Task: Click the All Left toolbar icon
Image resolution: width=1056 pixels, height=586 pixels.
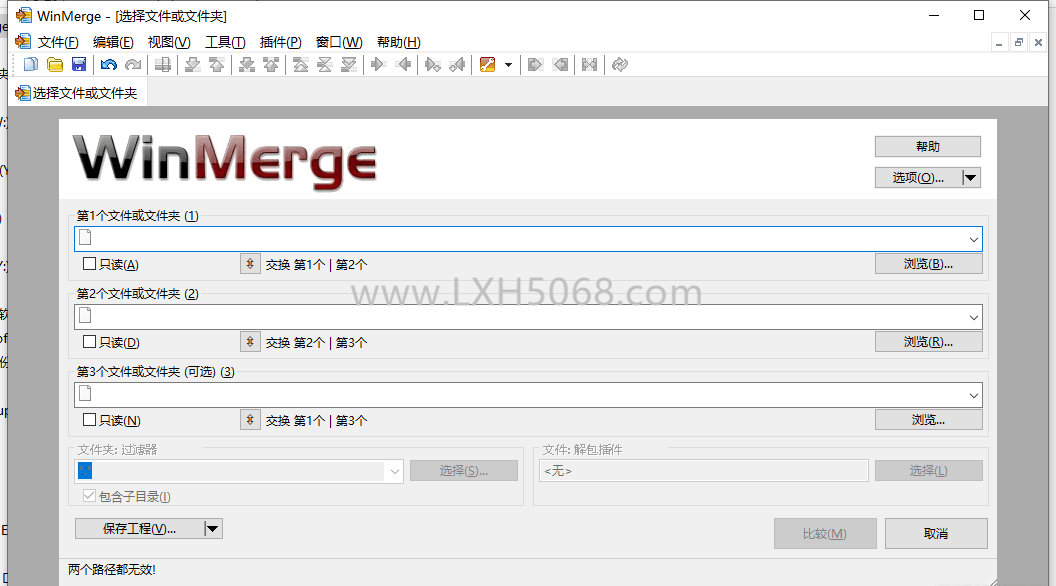Action: coord(560,65)
